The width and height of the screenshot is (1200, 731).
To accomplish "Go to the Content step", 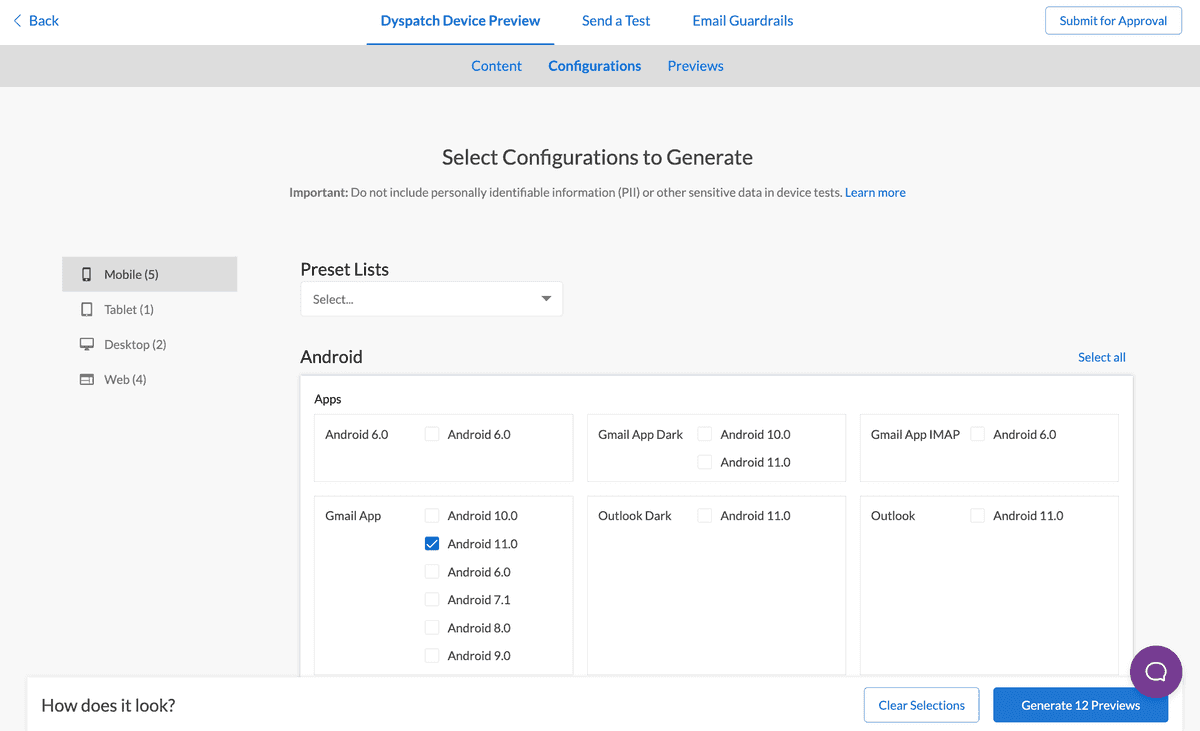I will [x=497, y=66].
